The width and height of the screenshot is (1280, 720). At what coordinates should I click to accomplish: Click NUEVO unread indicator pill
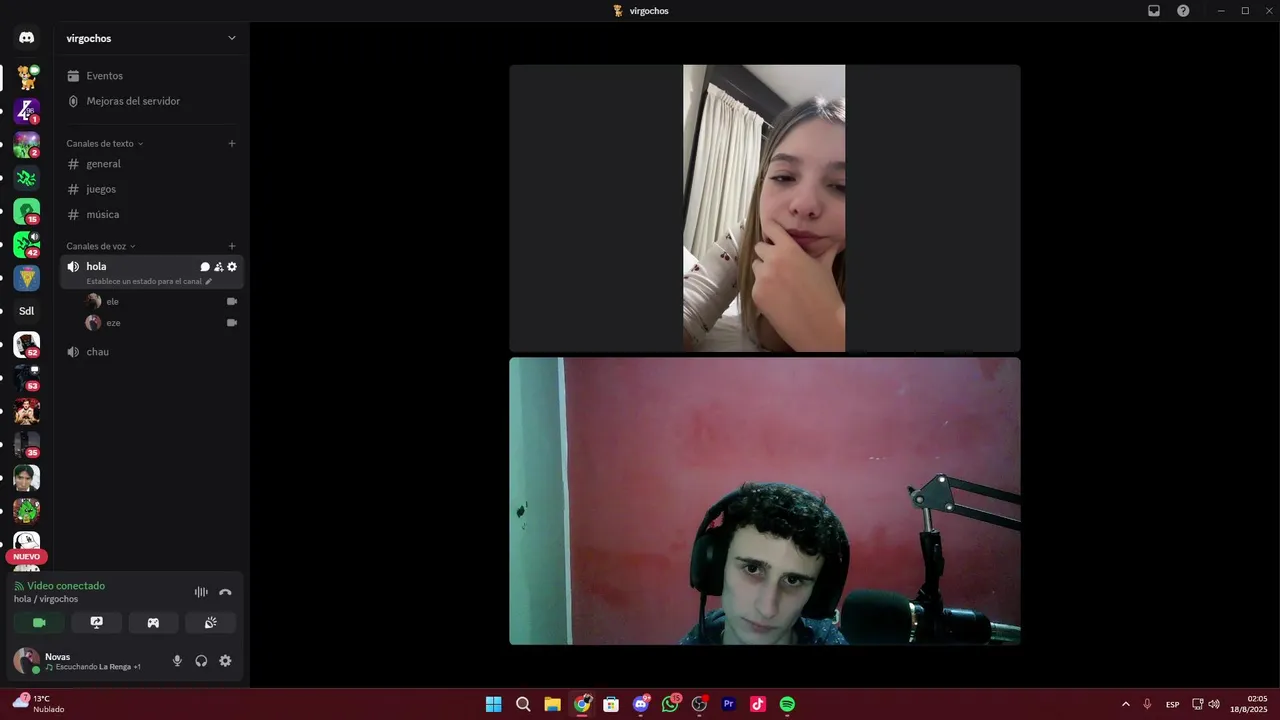tap(27, 557)
